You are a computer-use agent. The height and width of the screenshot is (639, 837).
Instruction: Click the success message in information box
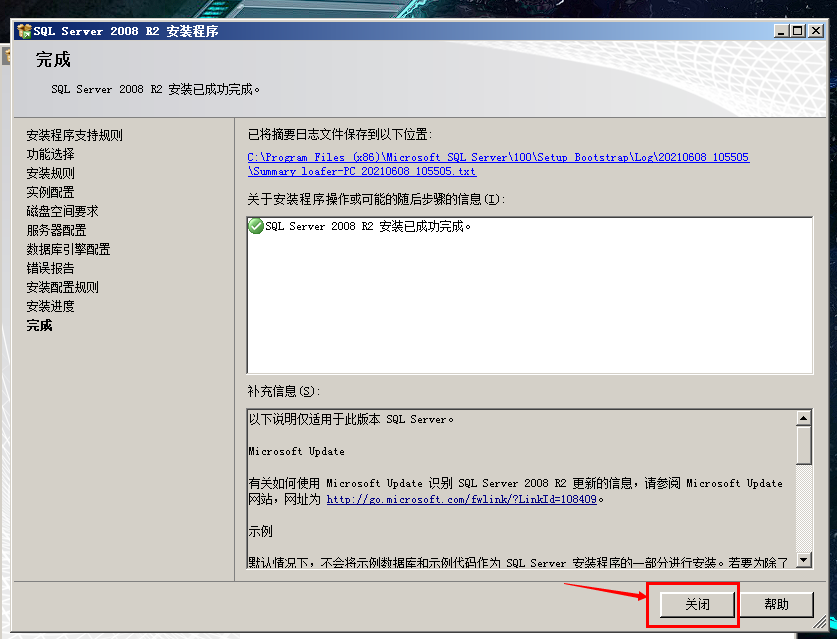[368, 226]
